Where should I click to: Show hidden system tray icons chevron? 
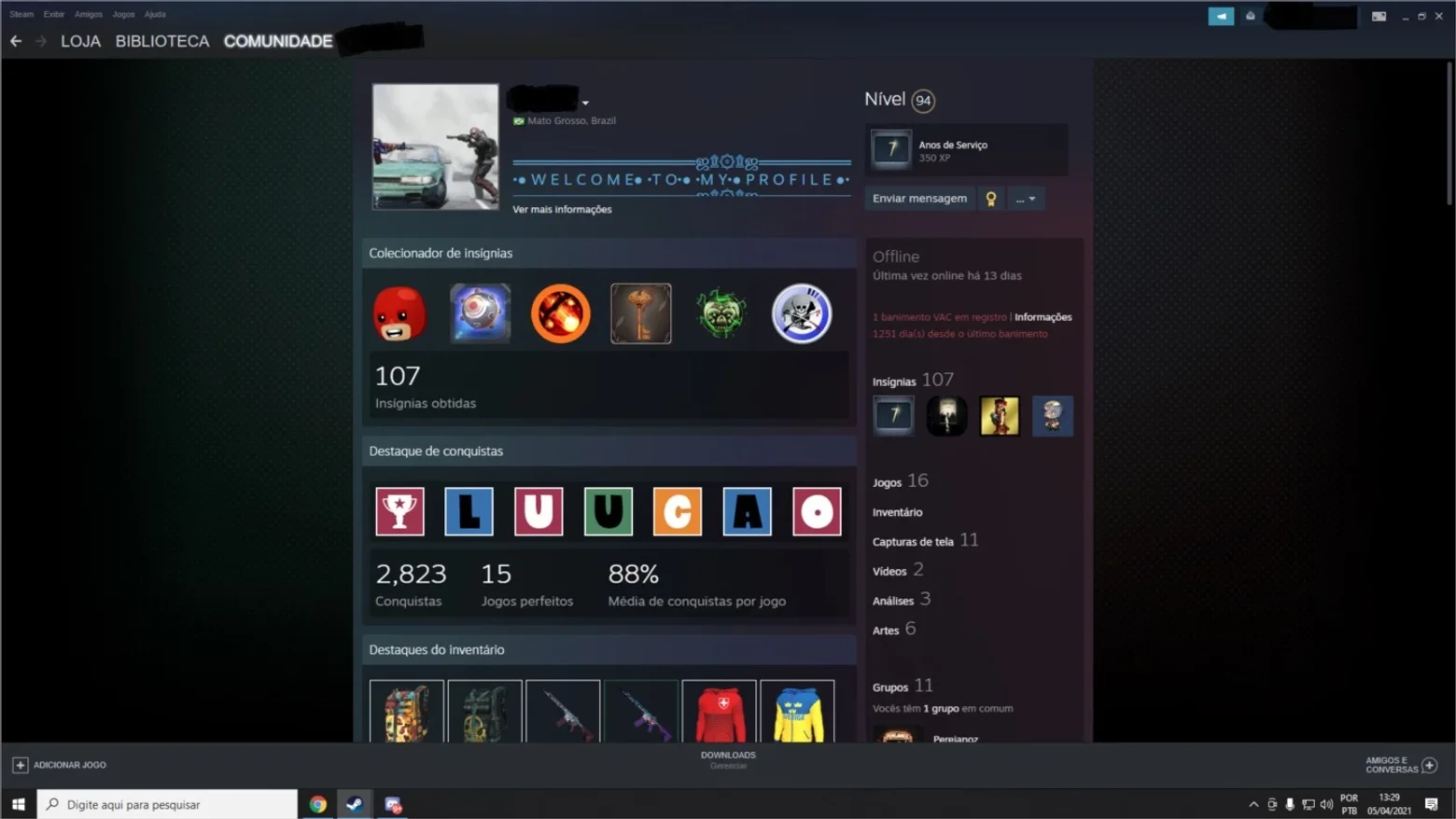(1253, 804)
